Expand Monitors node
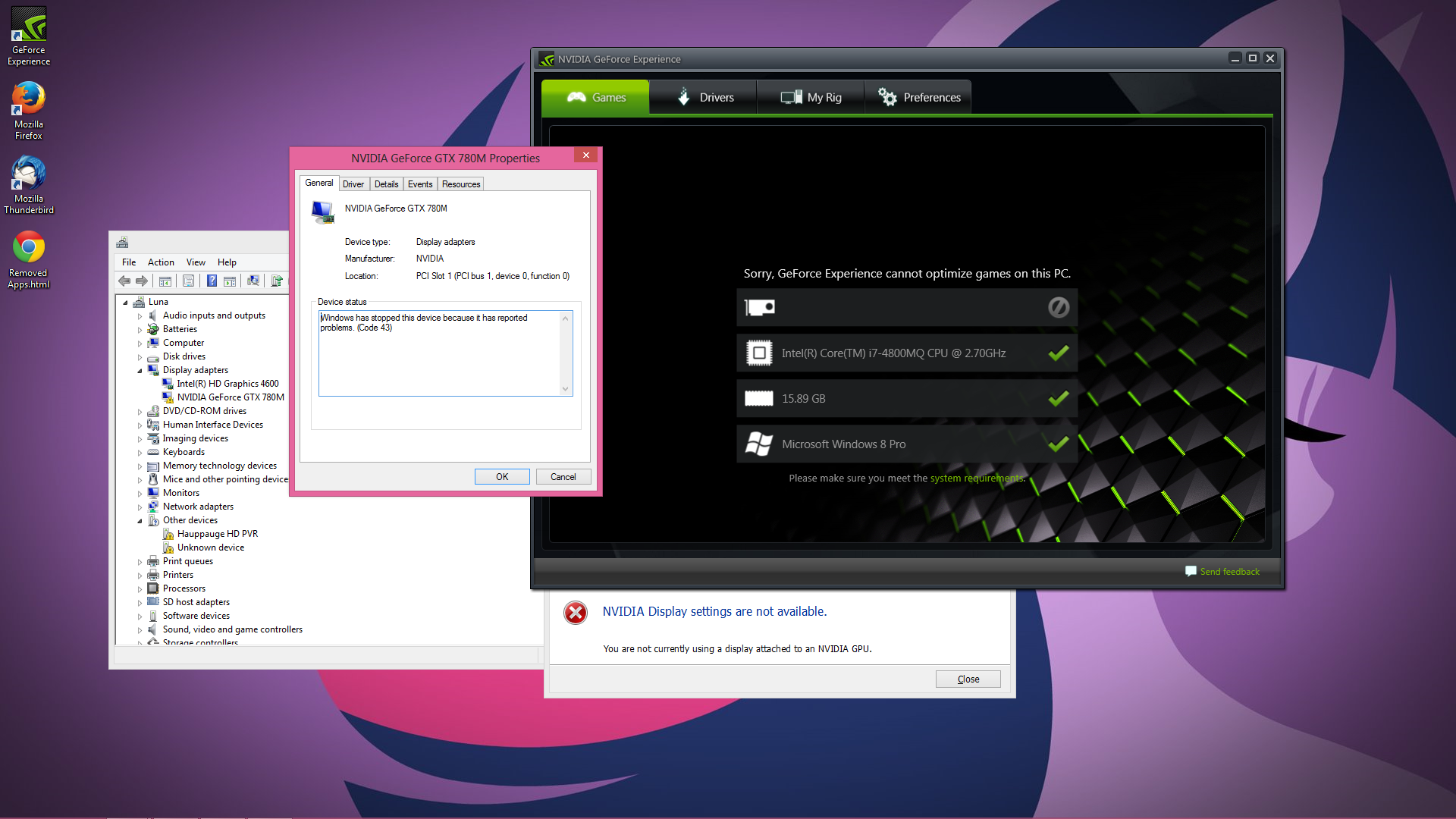The height and width of the screenshot is (819, 1456). coord(140,494)
